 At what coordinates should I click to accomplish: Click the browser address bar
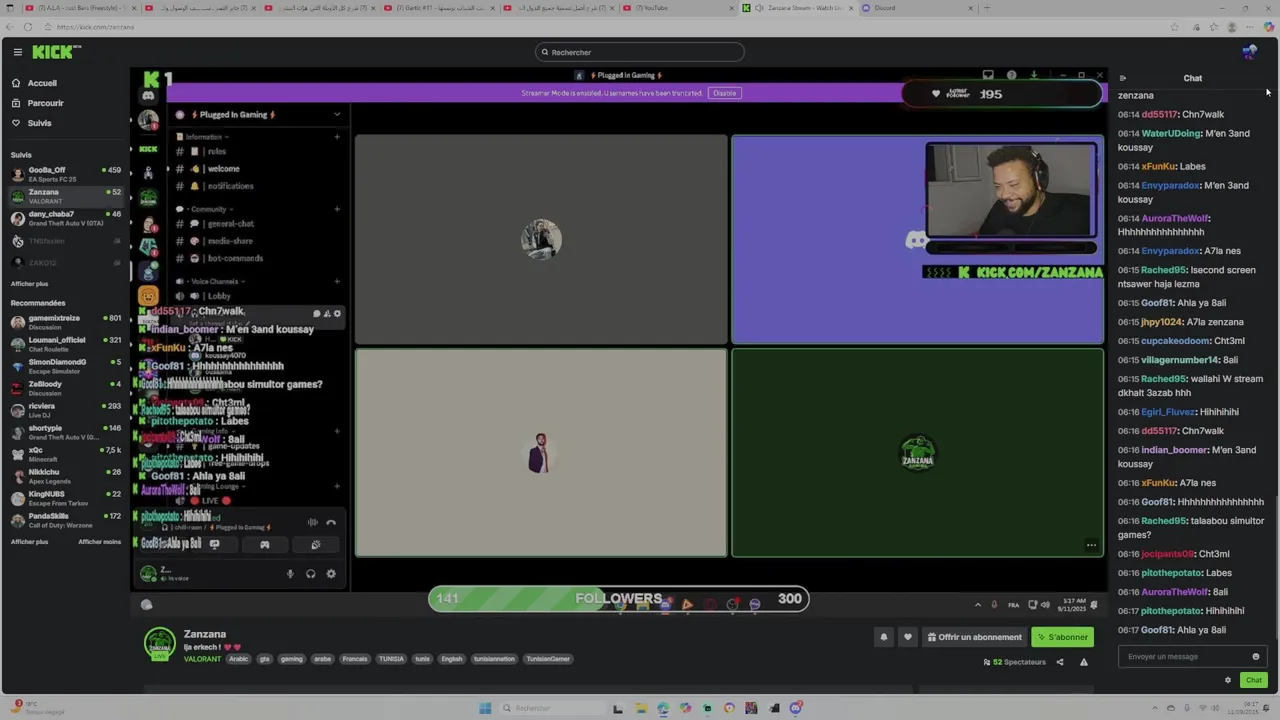point(600,27)
